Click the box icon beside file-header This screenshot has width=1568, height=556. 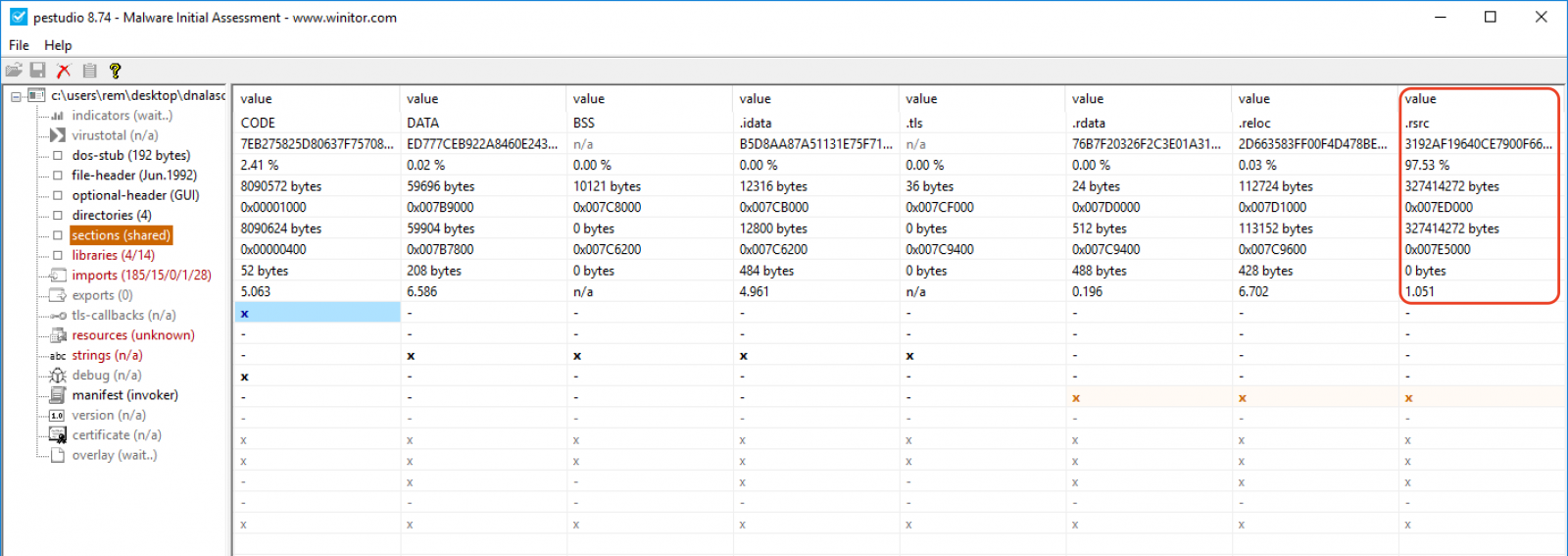pyautogui.click(x=58, y=176)
